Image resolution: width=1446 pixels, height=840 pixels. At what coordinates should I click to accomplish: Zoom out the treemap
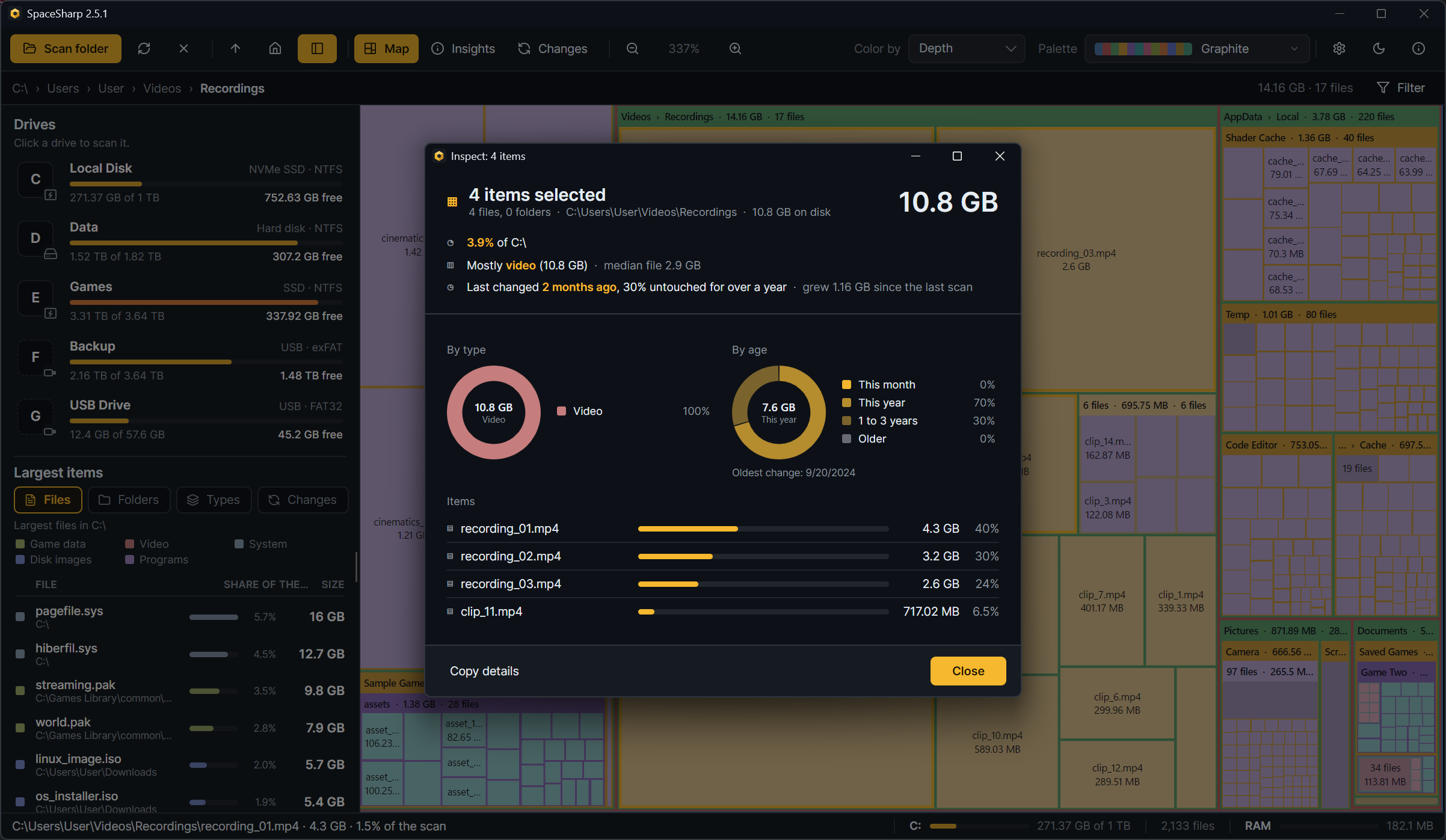[632, 49]
